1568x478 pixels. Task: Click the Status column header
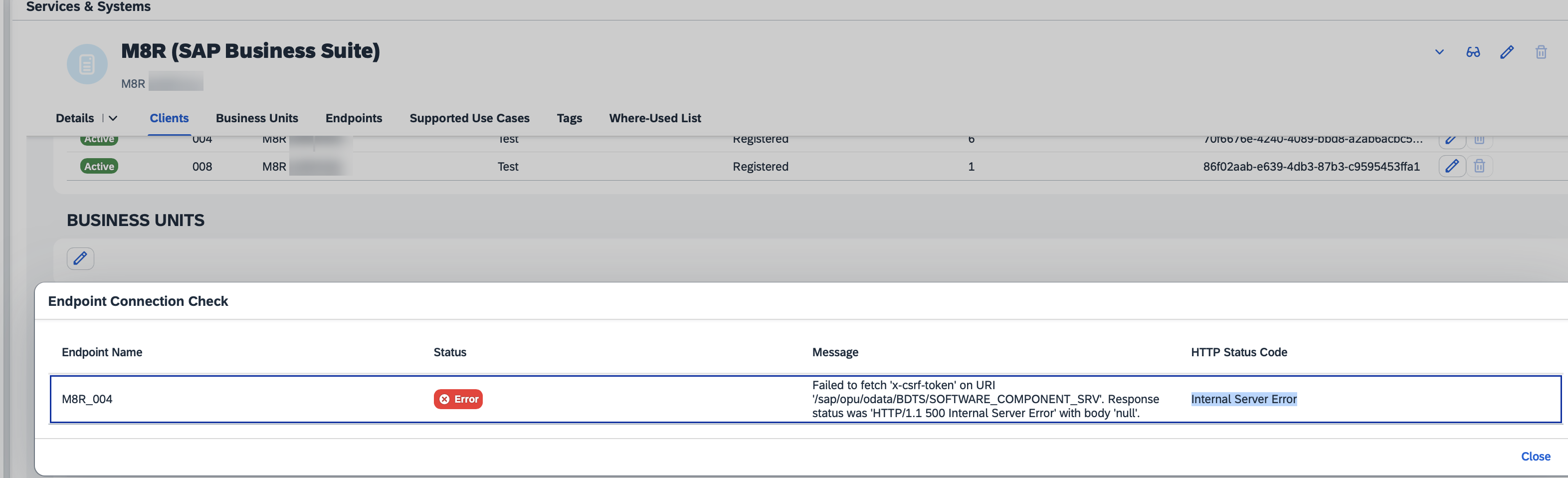point(450,352)
